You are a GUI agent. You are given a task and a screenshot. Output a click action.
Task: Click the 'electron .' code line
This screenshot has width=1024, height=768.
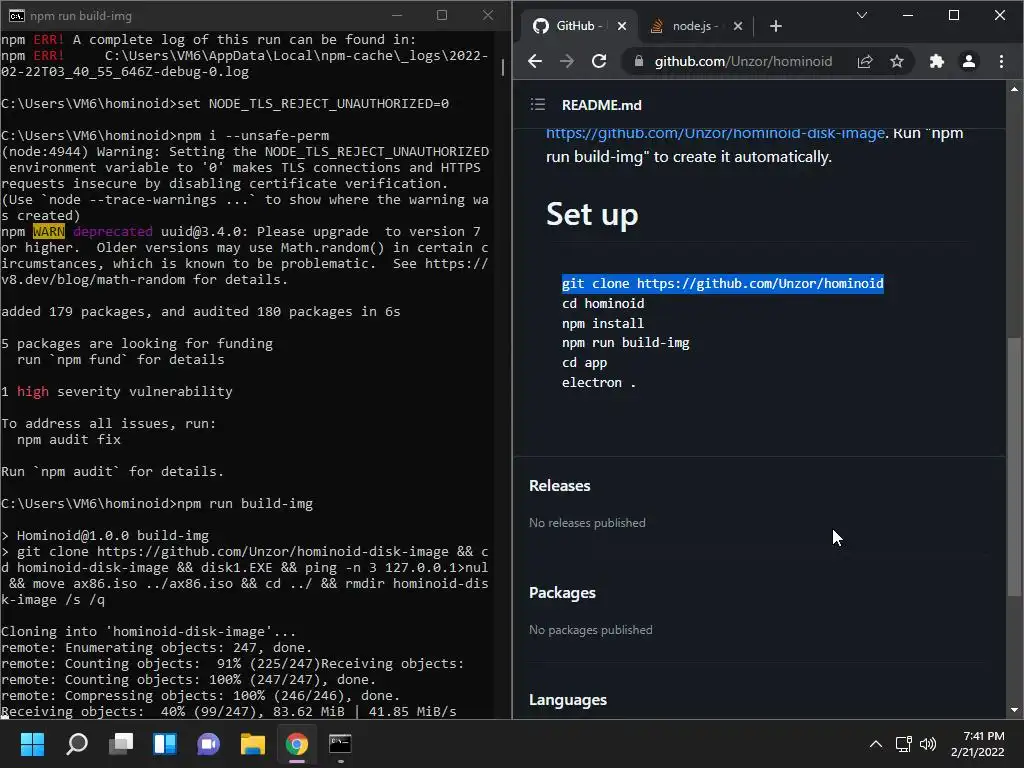(599, 383)
